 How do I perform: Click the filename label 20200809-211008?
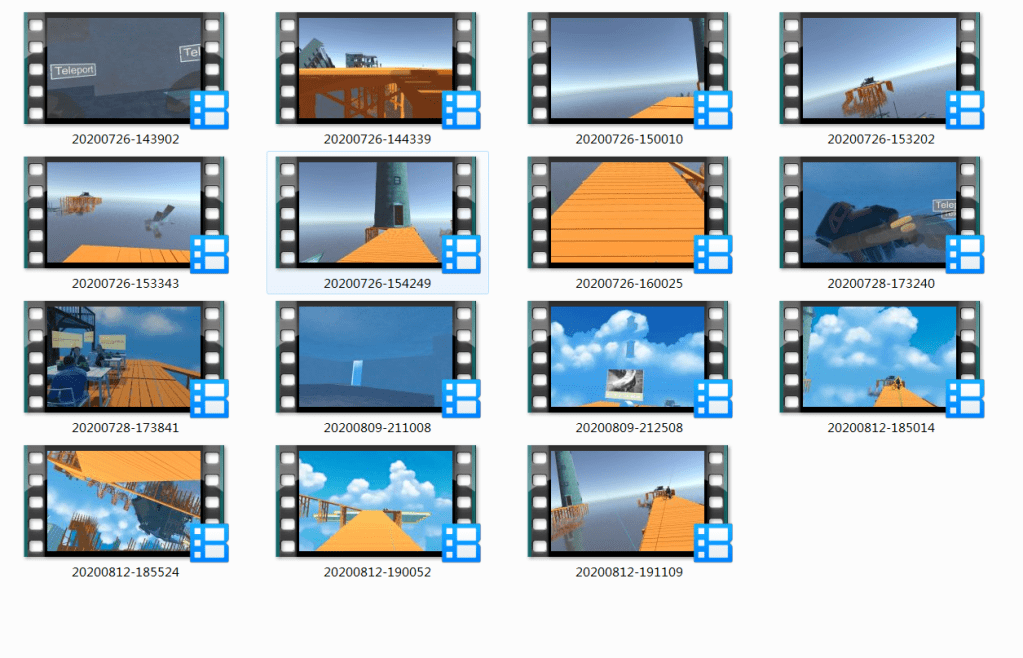(377, 428)
